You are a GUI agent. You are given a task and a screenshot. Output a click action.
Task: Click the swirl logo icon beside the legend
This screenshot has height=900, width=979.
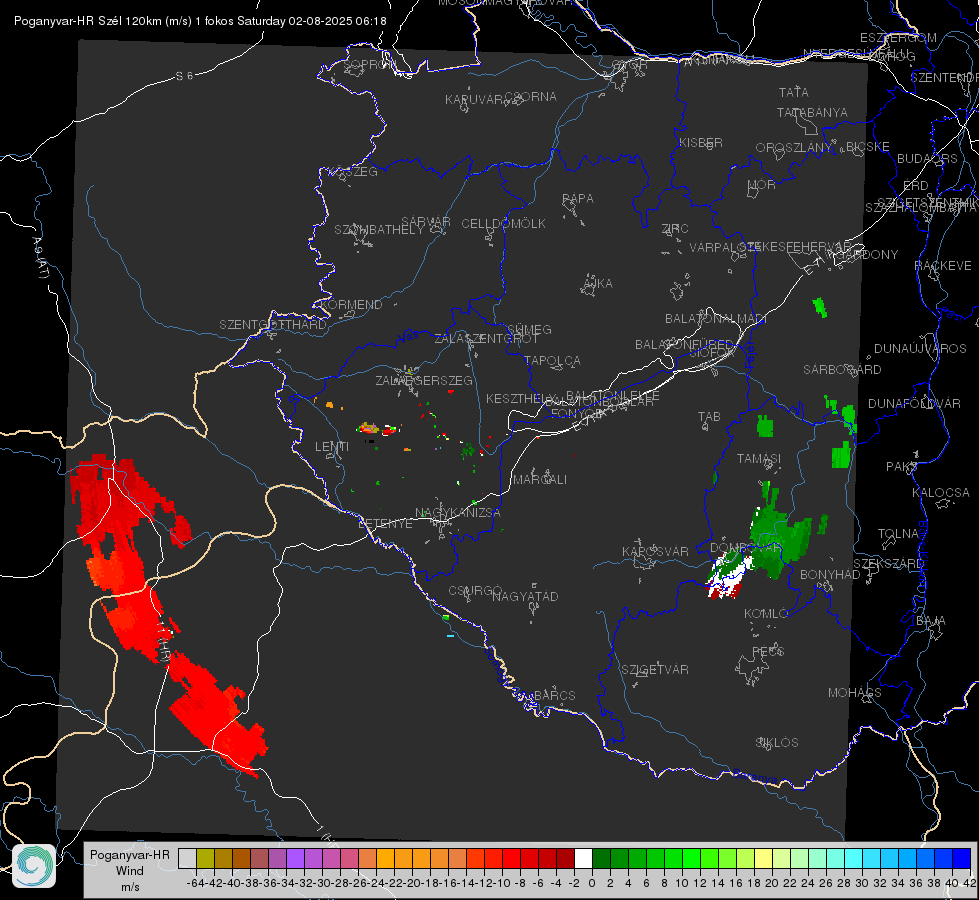34,866
